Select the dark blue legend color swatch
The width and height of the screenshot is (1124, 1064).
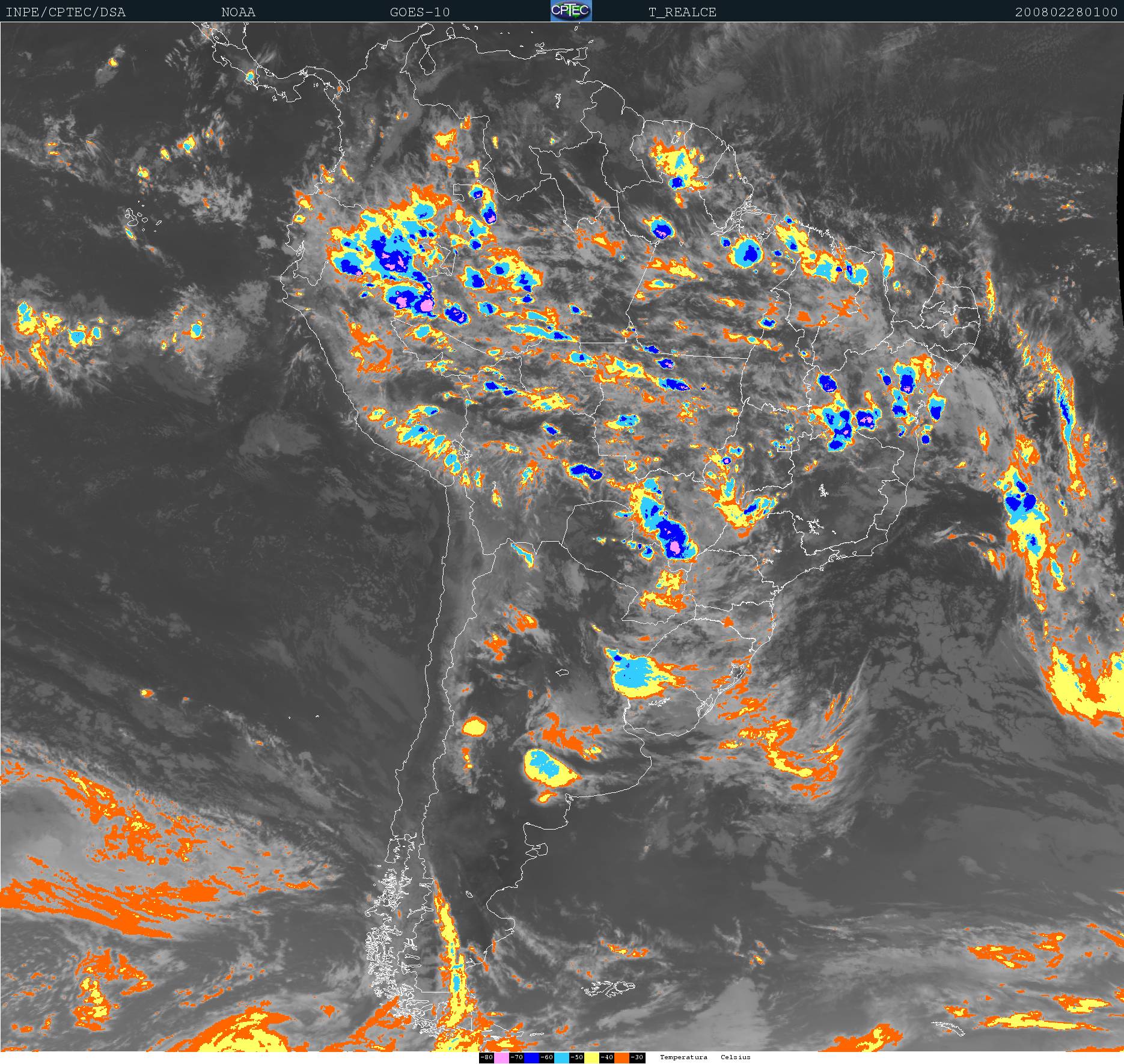(531, 1057)
